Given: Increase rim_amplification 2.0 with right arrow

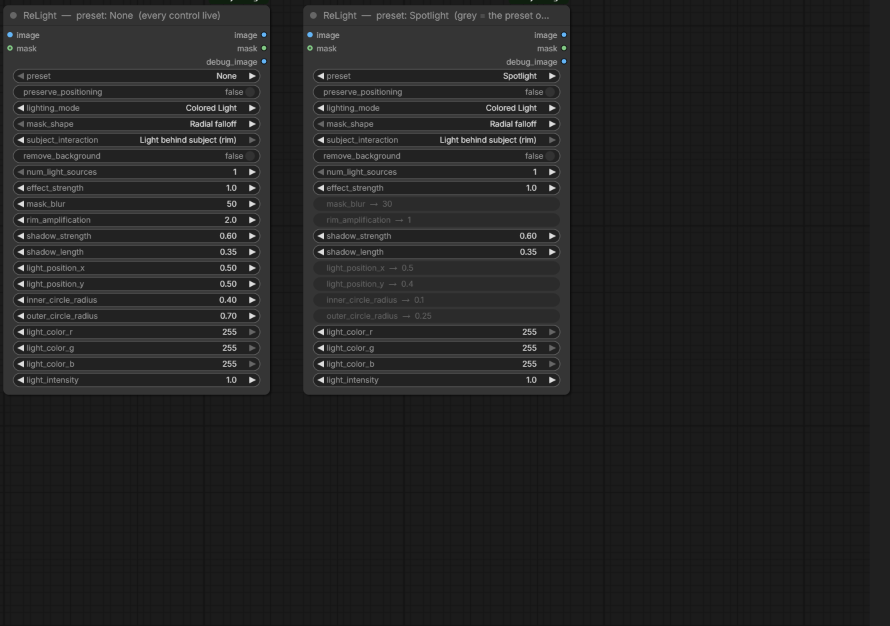Looking at the screenshot, I should tap(252, 220).
